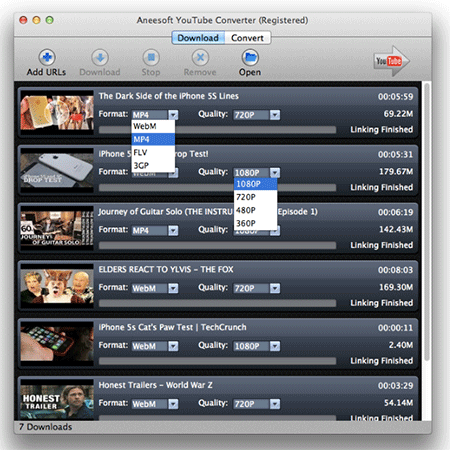Open Format dropdown for ELDERS REACT video
Viewport: 450px width, 450px height.
[x=155, y=288]
